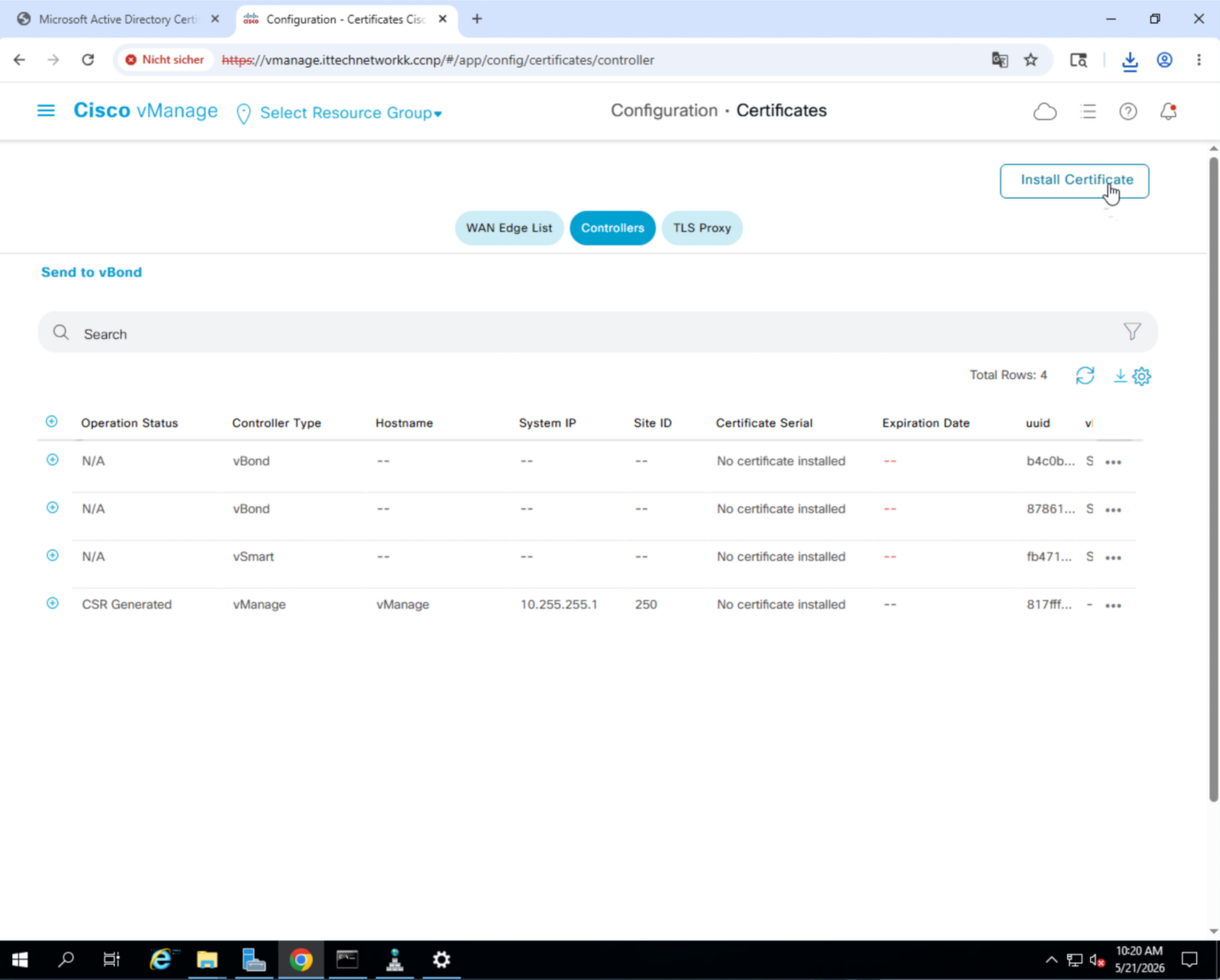
Task: Open table column settings gear
Action: [x=1142, y=376]
